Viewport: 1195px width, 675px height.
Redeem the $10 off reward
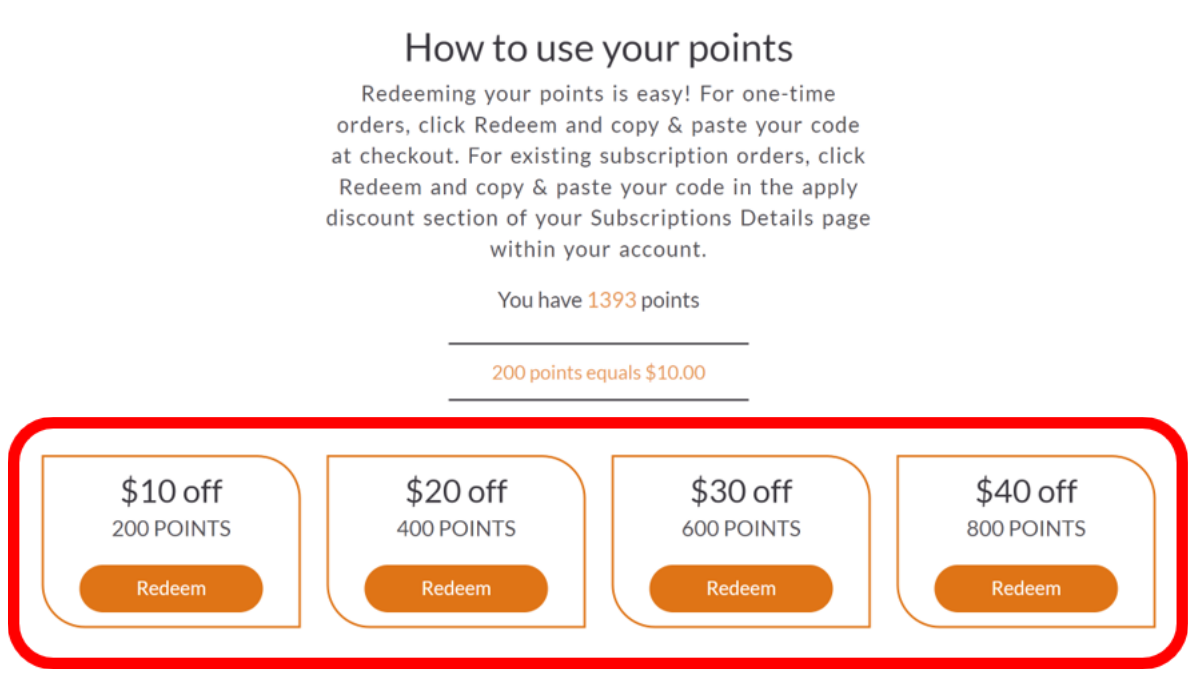click(x=171, y=588)
